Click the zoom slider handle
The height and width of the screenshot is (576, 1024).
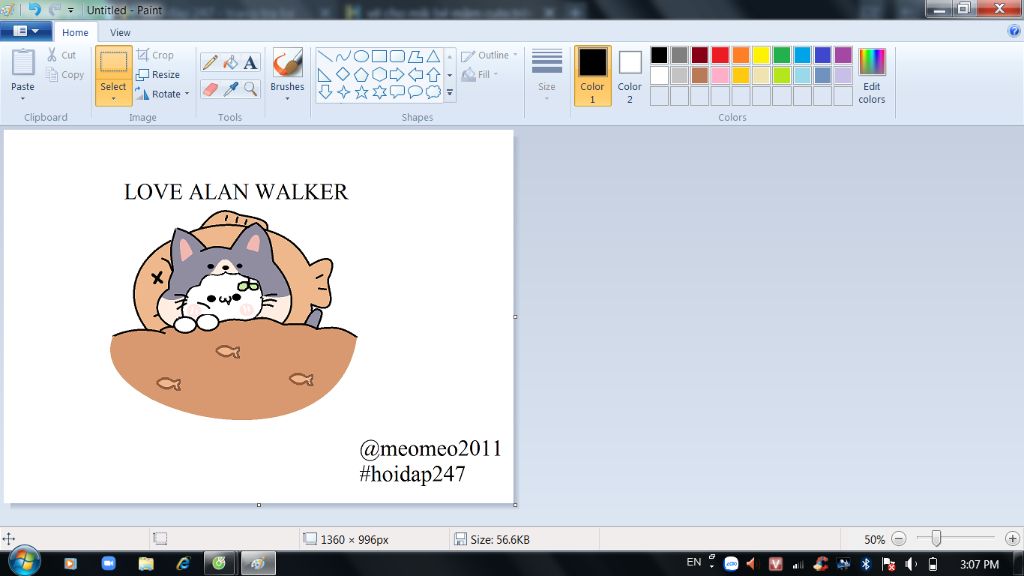coord(936,538)
